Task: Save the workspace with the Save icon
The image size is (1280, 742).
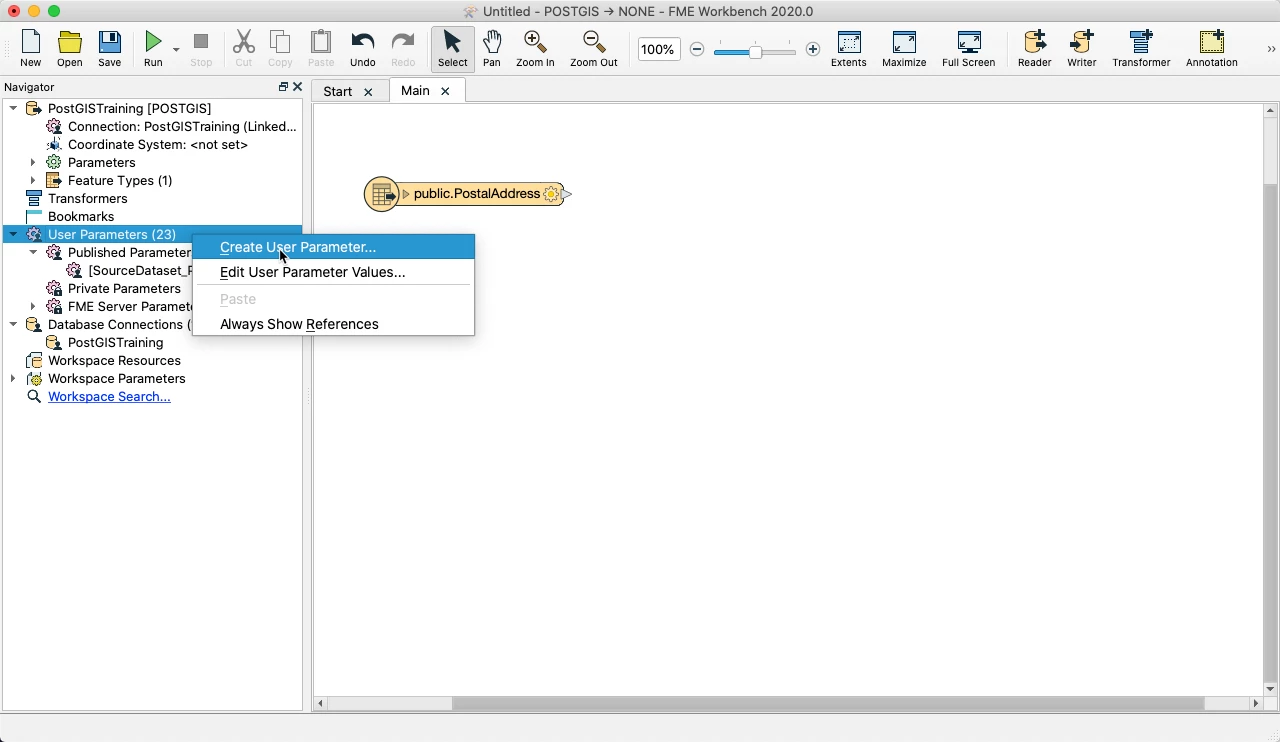Action: (110, 48)
